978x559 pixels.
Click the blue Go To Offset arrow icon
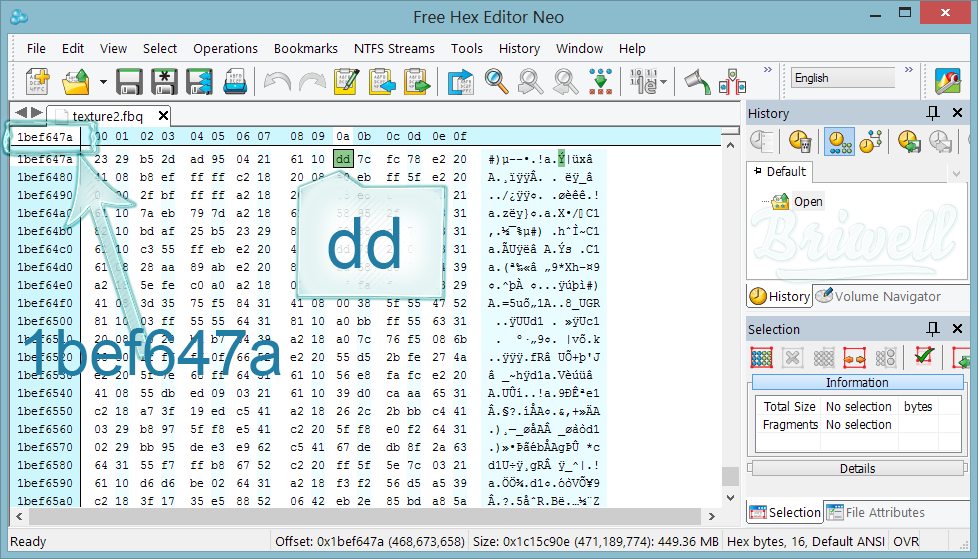pyautogui.click(x=461, y=82)
